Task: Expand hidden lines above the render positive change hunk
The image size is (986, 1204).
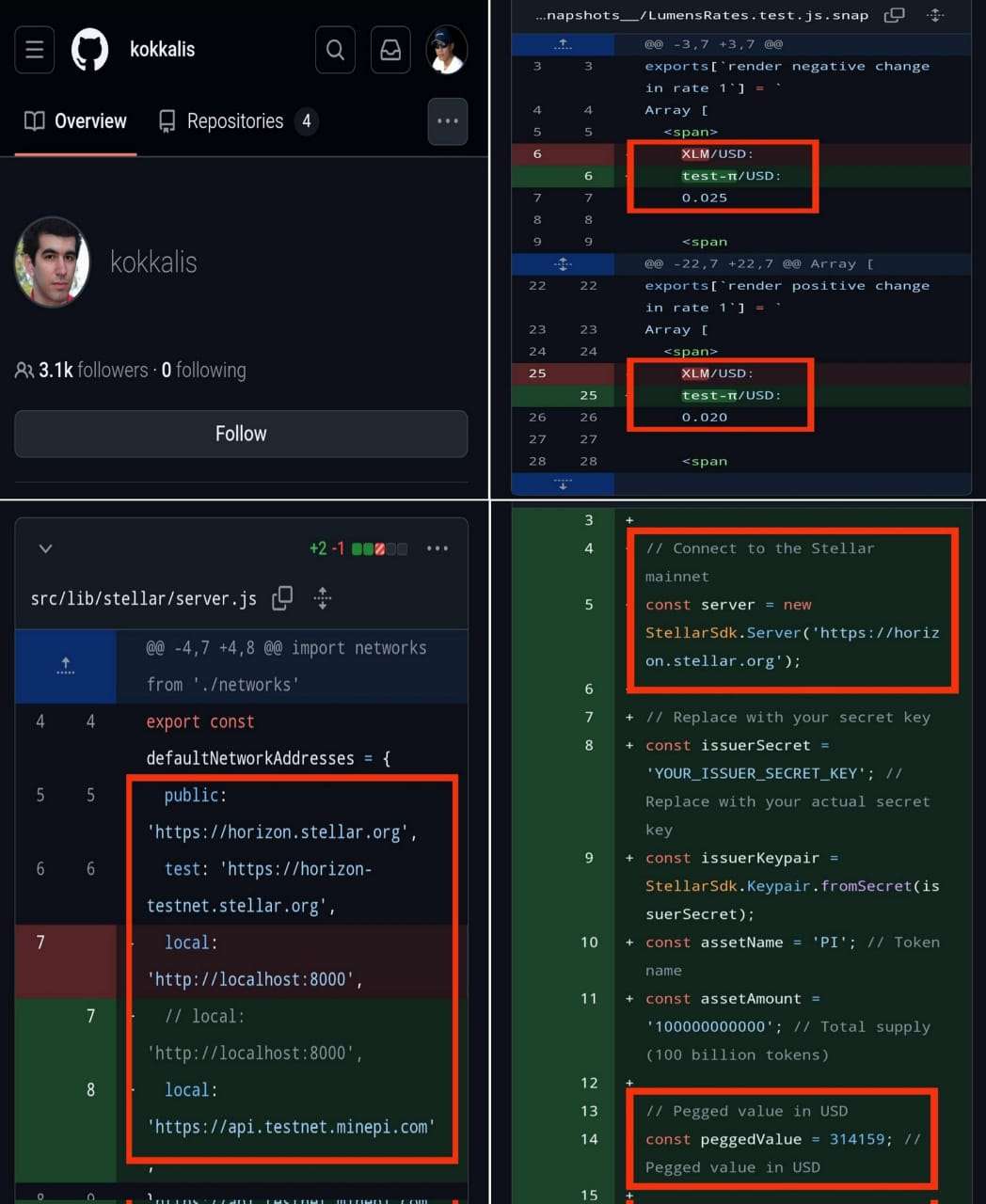Action: (563, 264)
